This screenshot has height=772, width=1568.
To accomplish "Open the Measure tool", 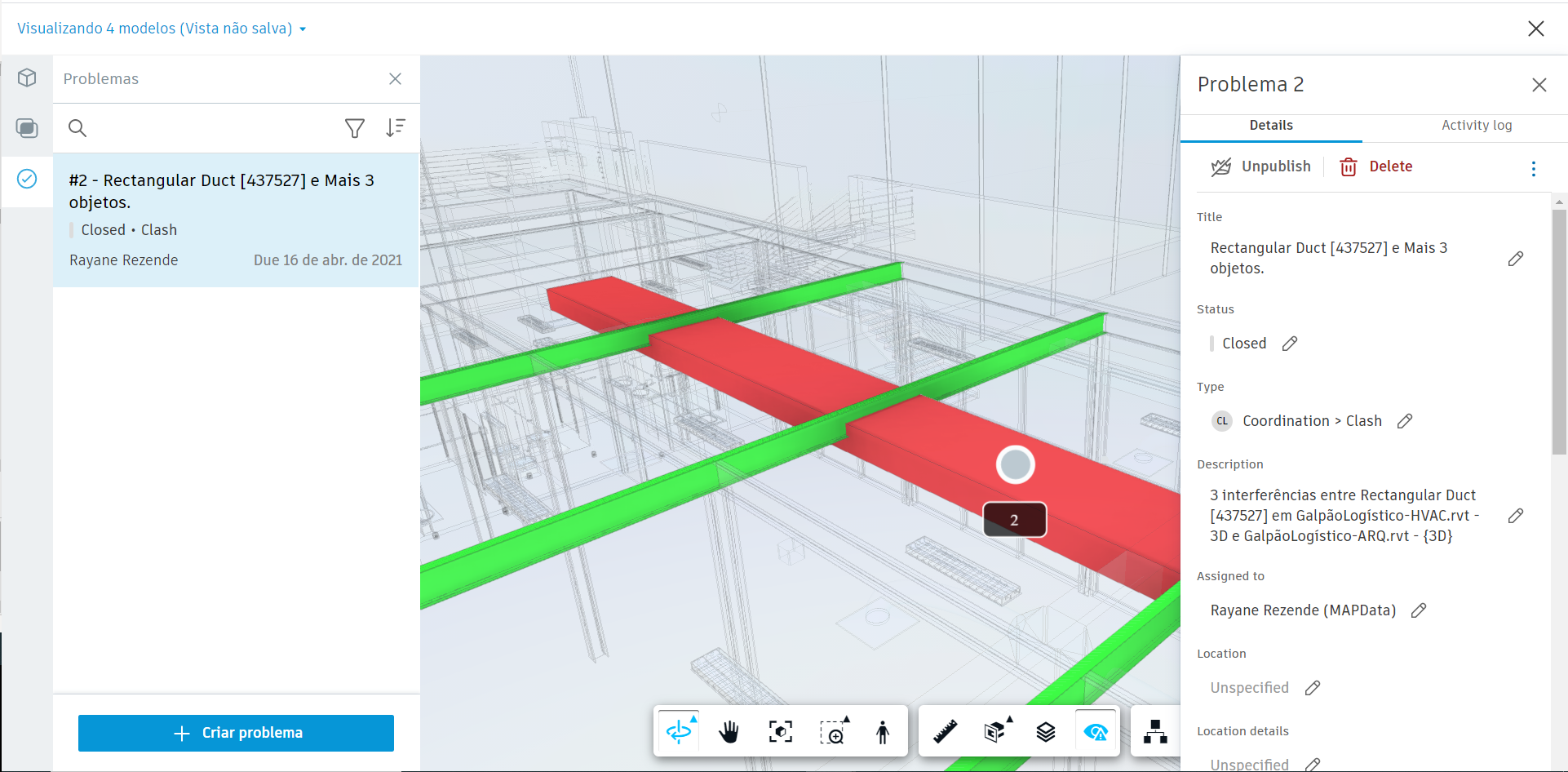I will [x=945, y=731].
